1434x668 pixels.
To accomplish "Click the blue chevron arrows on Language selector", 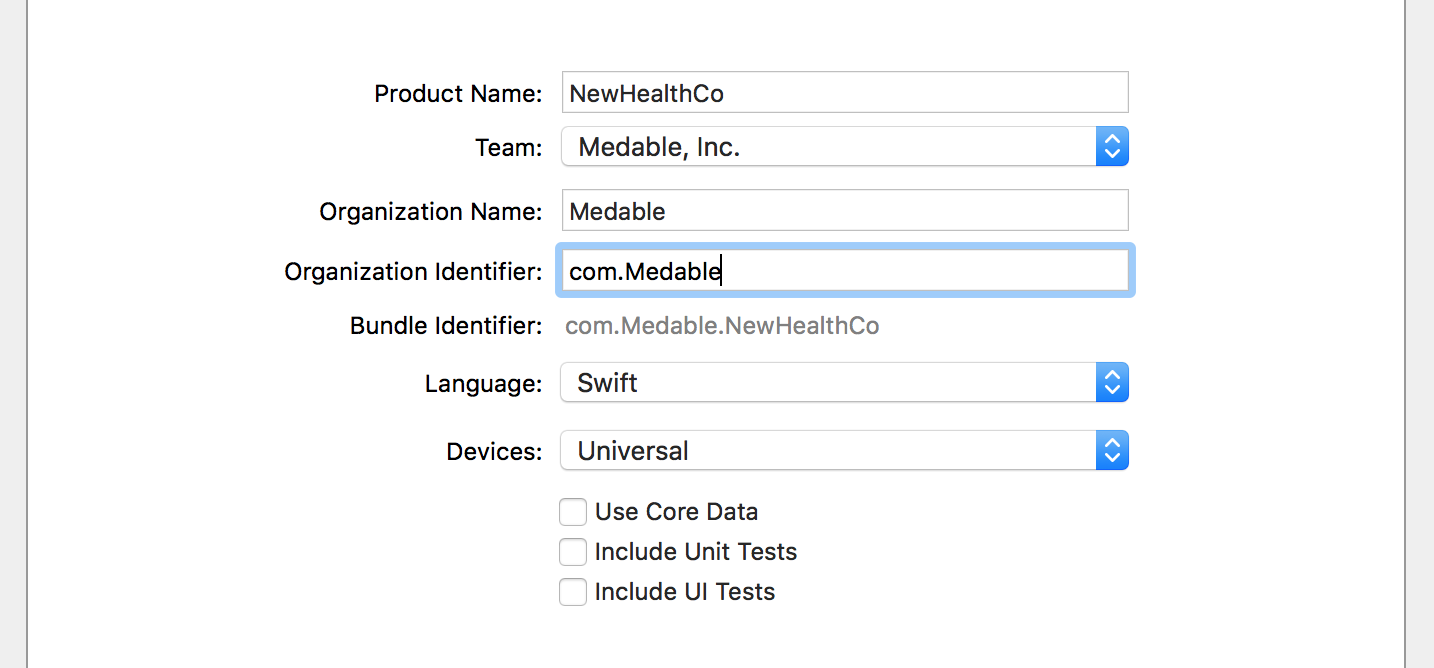I will (1112, 383).
